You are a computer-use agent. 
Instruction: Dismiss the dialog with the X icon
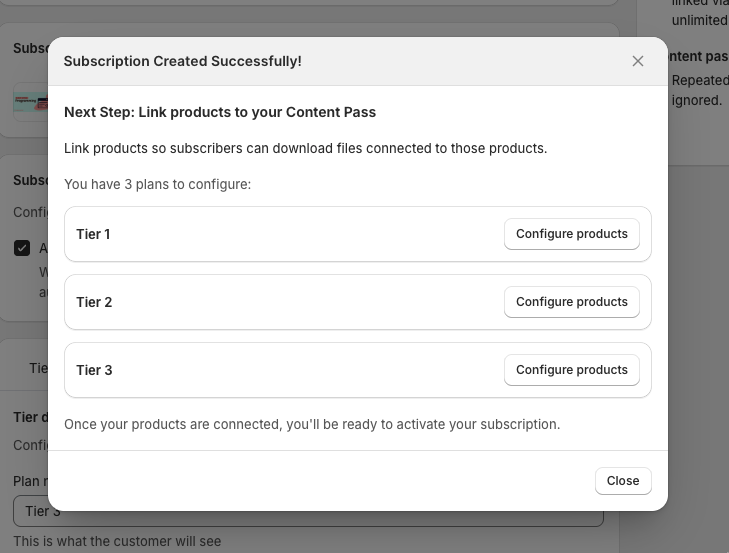tap(638, 61)
